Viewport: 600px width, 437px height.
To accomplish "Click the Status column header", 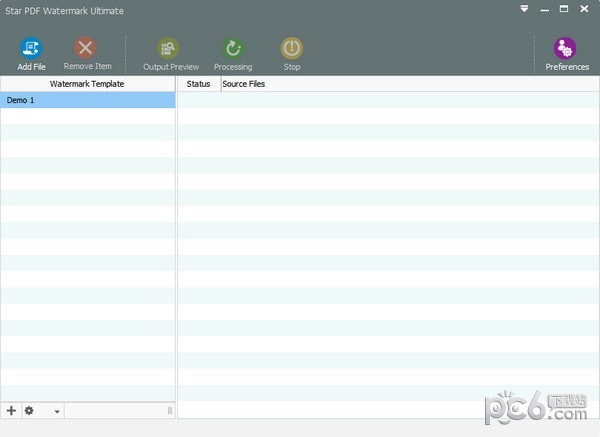I will pyautogui.click(x=199, y=84).
